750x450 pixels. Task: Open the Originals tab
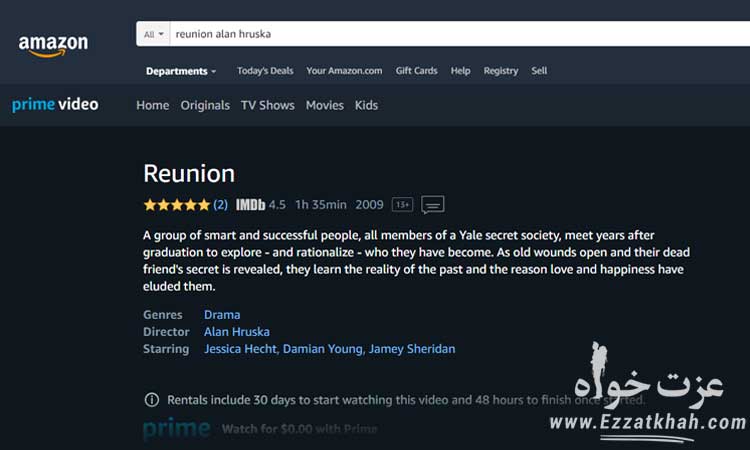[205, 105]
